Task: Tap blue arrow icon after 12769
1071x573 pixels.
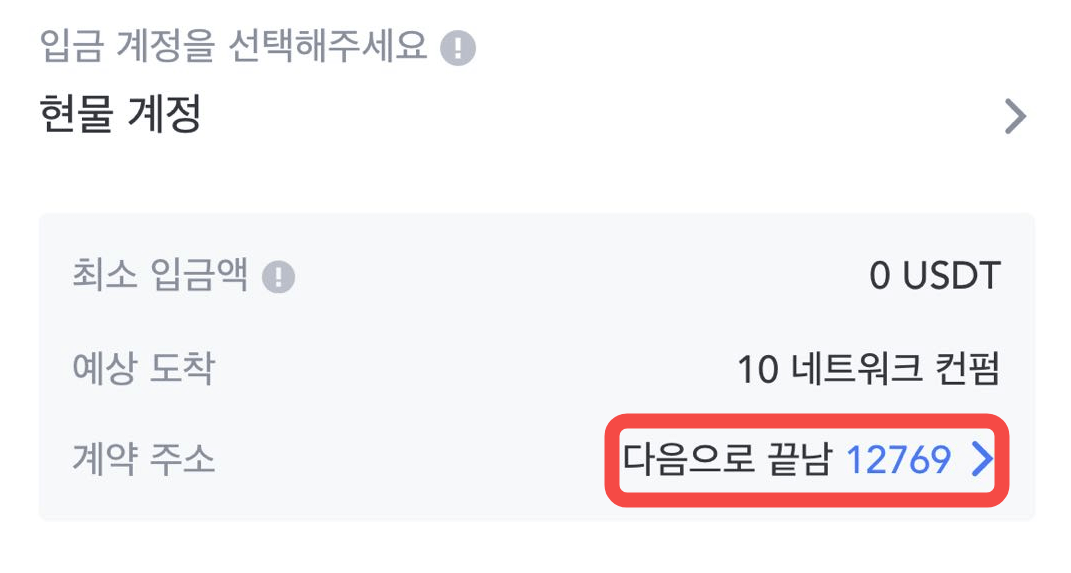Action: click(983, 460)
